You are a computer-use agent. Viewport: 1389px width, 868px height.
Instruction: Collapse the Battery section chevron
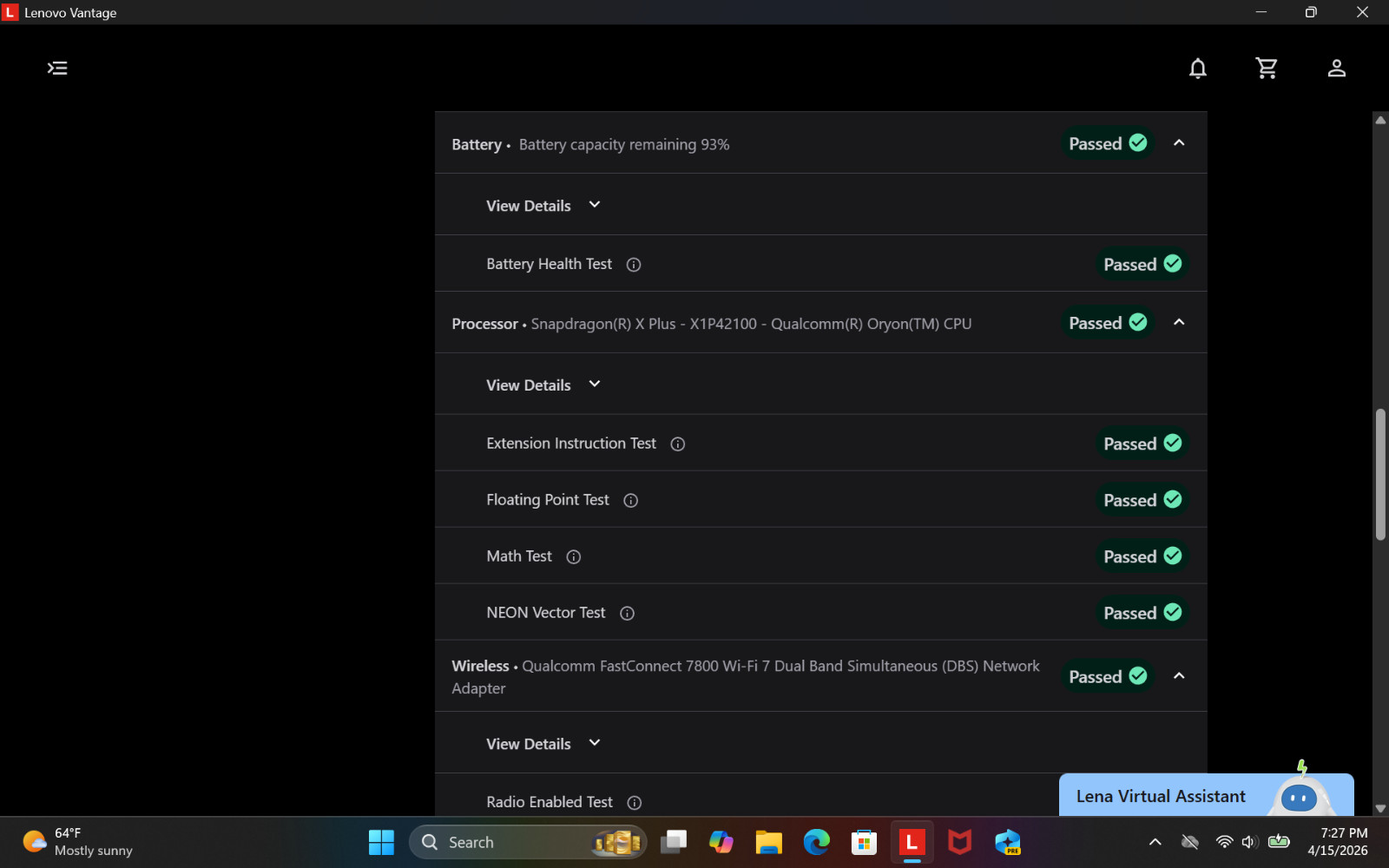pos(1179,143)
